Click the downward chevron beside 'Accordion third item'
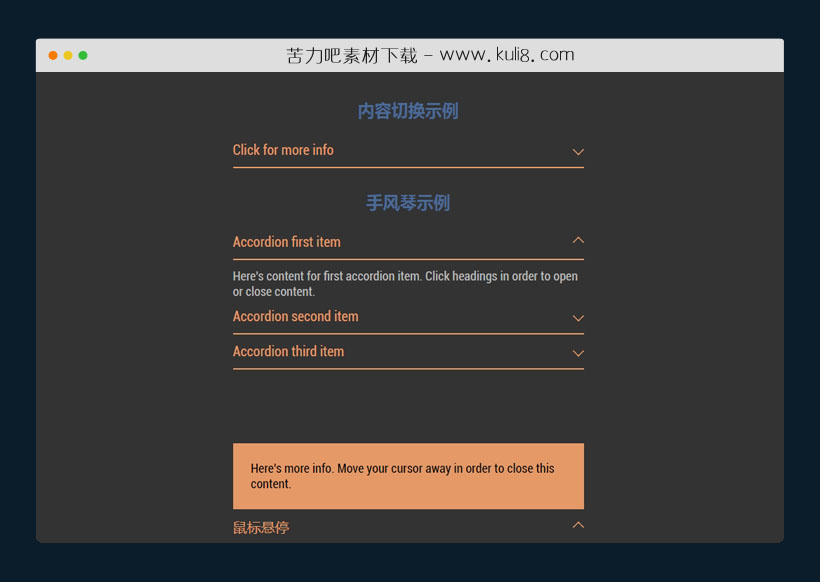The width and height of the screenshot is (820, 582). point(578,353)
